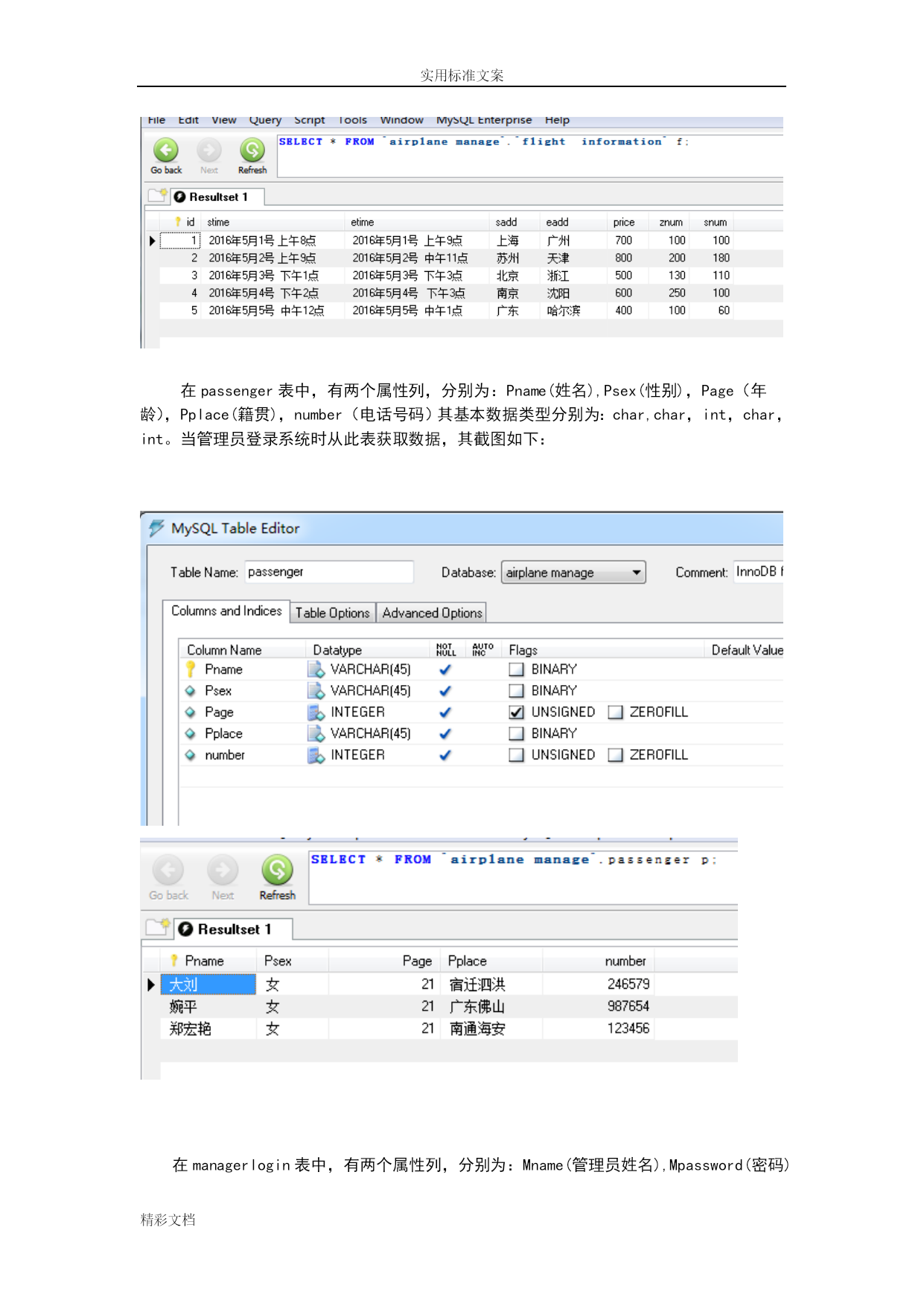924x1306 pixels.
Task: Click the new resultset icon beside passenger Resultset 1
Action: pyautogui.click(x=158, y=927)
